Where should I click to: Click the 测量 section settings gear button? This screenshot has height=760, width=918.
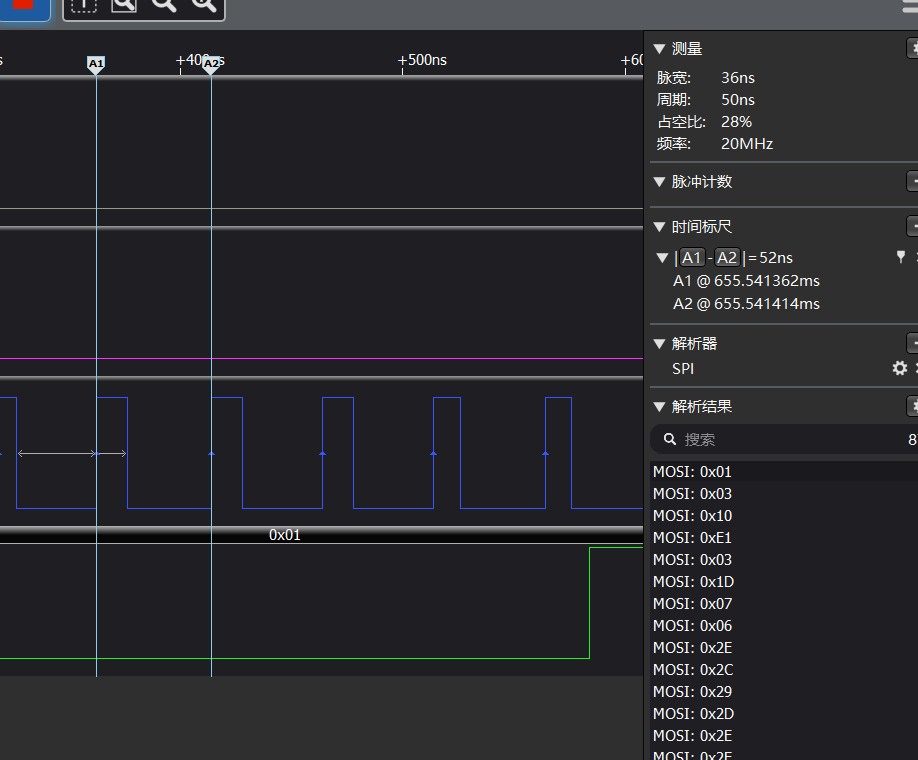click(x=913, y=49)
